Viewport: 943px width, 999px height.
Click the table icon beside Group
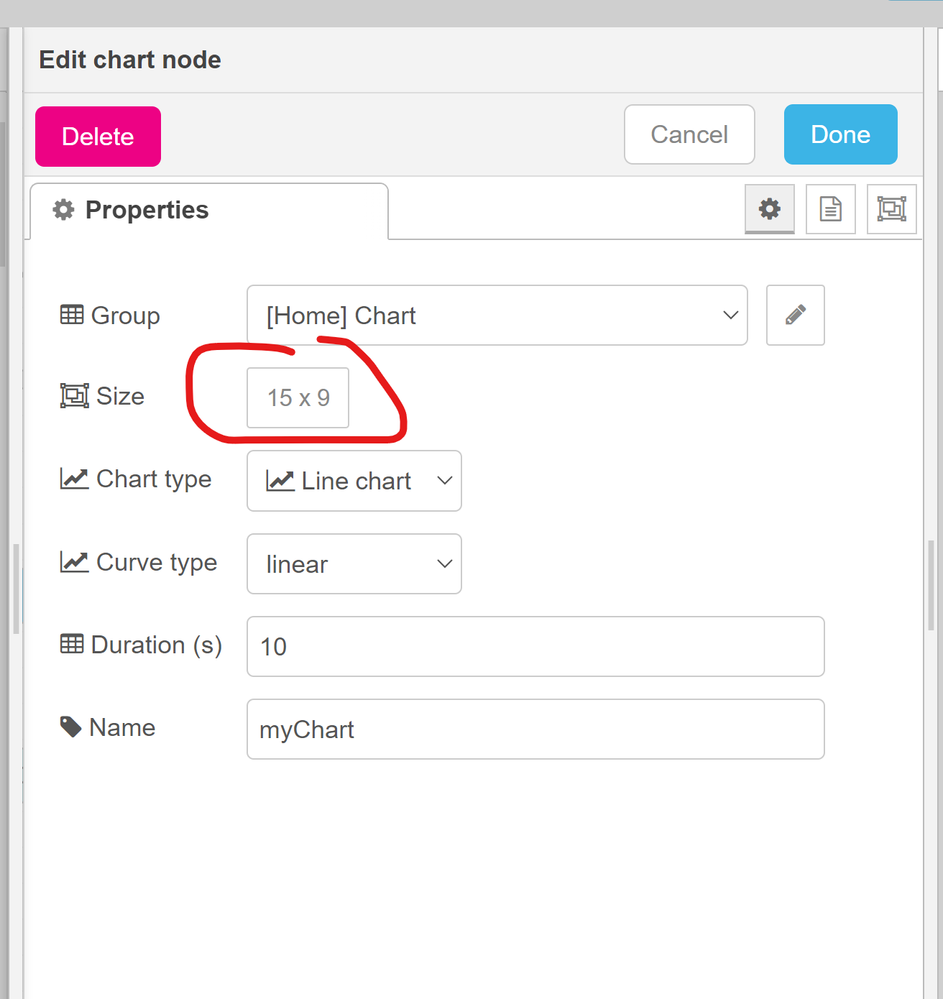coord(71,315)
